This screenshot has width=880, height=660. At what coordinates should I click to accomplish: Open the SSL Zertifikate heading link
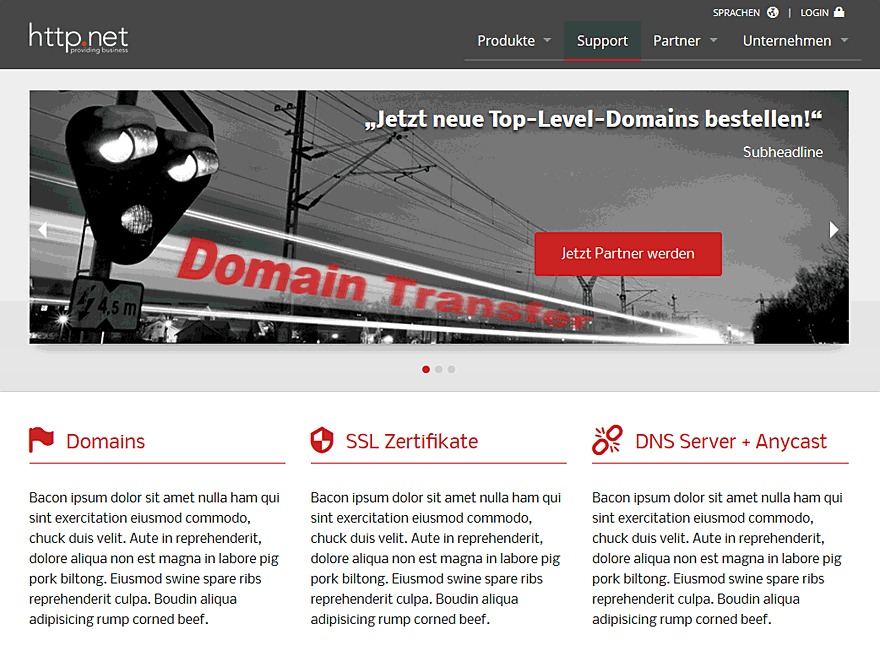point(411,441)
